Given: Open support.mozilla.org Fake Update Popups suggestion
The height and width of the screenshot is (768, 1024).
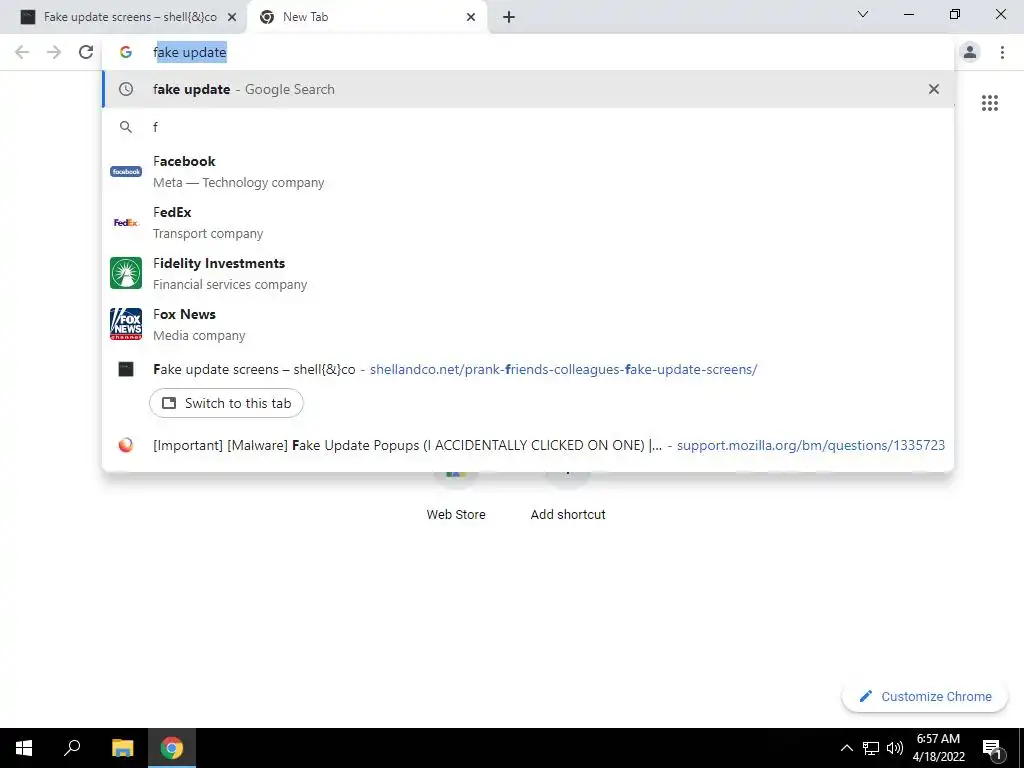Looking at the screenshot, I should [528, 445].
